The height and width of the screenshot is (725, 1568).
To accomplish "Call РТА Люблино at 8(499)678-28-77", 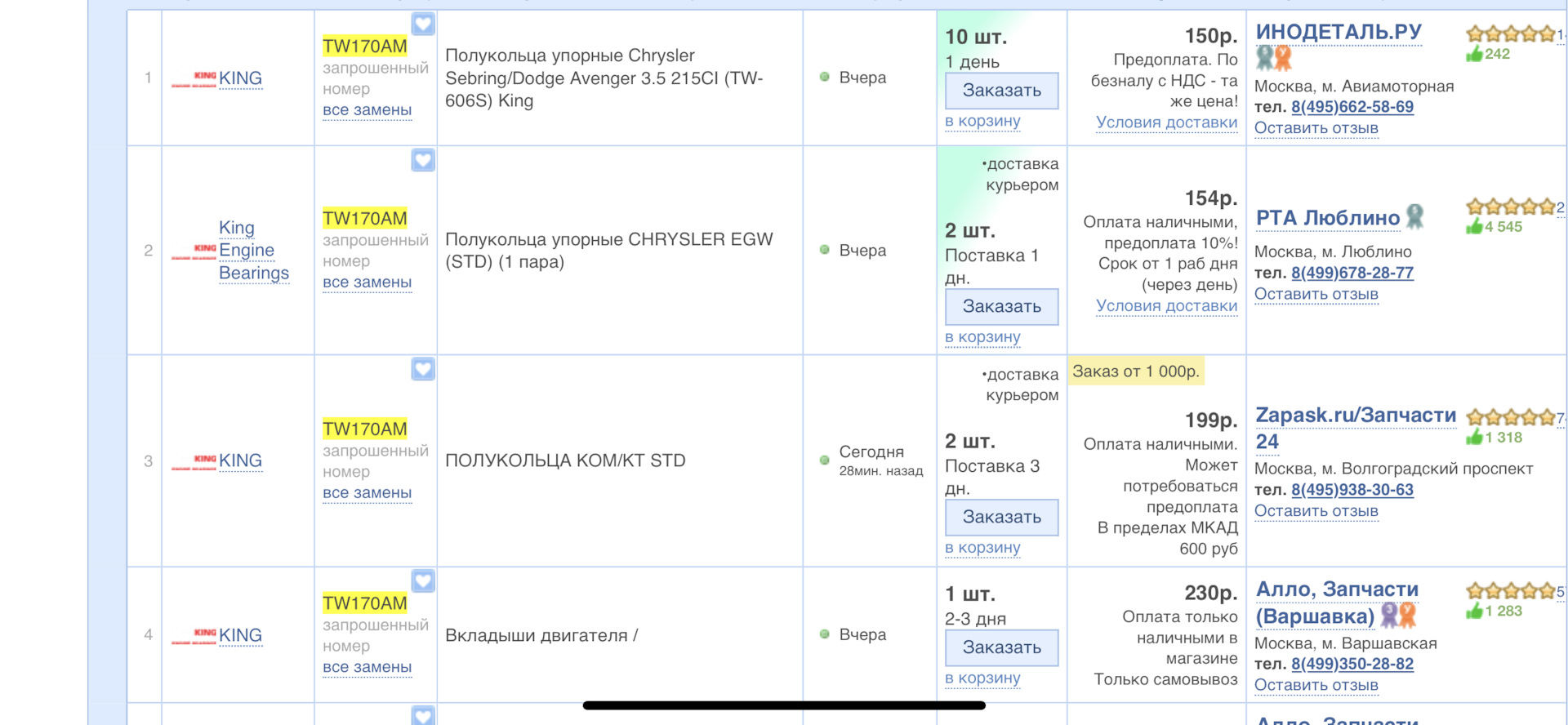I will [1352, 273].
